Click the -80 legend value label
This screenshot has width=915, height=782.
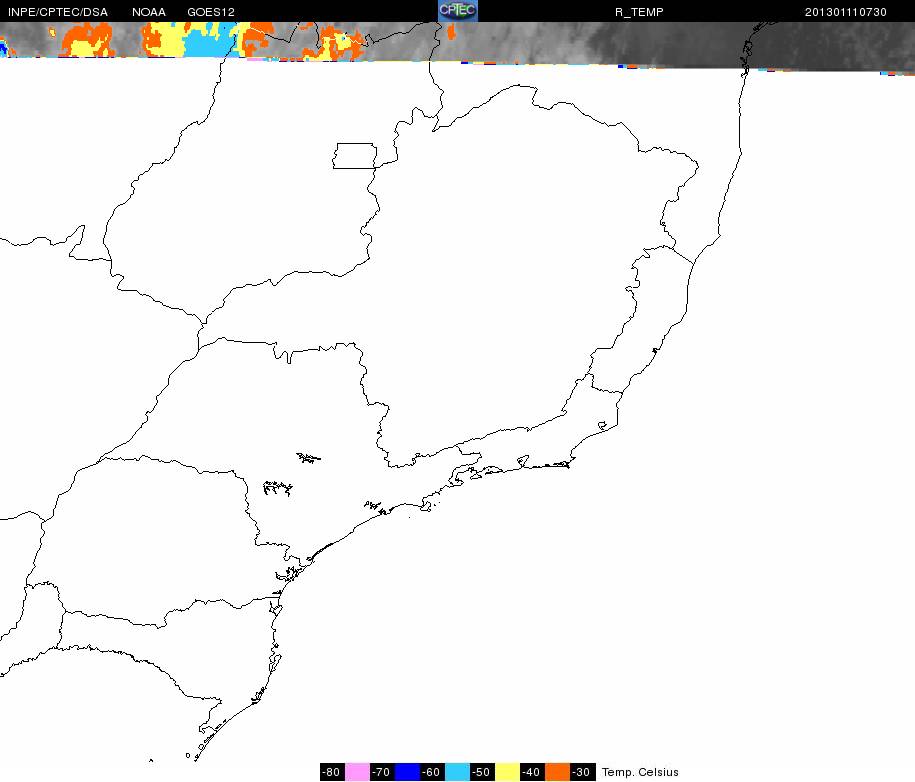click(332, 772)
